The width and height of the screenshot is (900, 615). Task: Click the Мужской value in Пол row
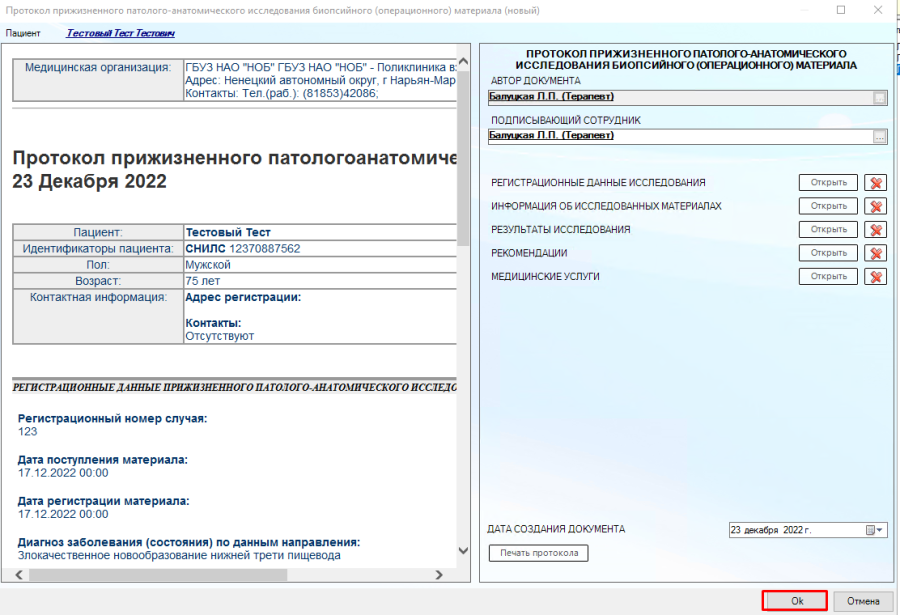click(208, 265)
